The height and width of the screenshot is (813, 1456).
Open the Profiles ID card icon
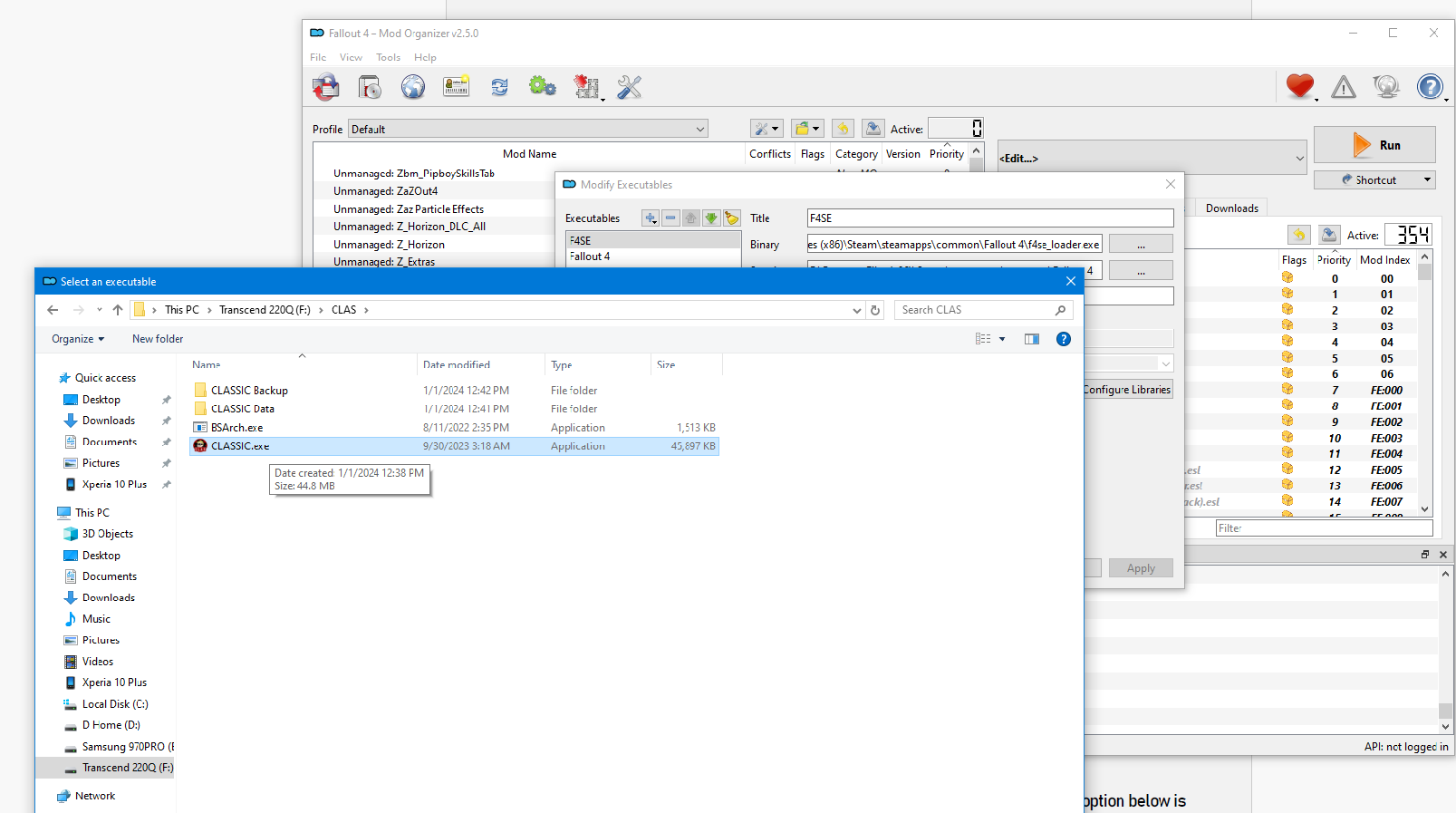click(x=456, y=87)
